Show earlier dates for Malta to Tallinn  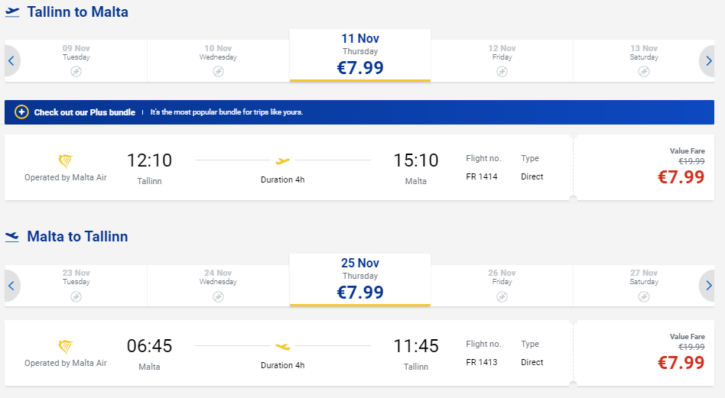12,285
